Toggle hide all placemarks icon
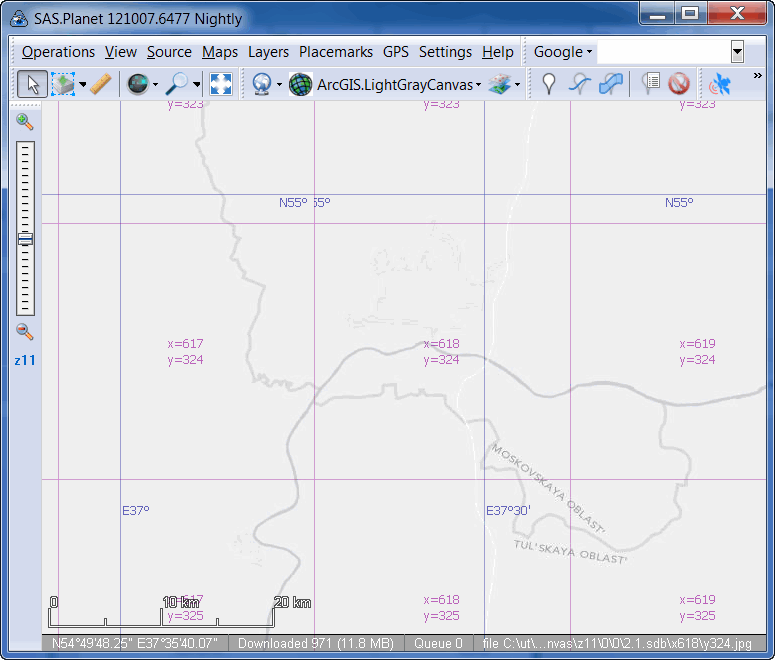Image resolution: width=775 pixels, height=660 pixels. click(680, 85)
